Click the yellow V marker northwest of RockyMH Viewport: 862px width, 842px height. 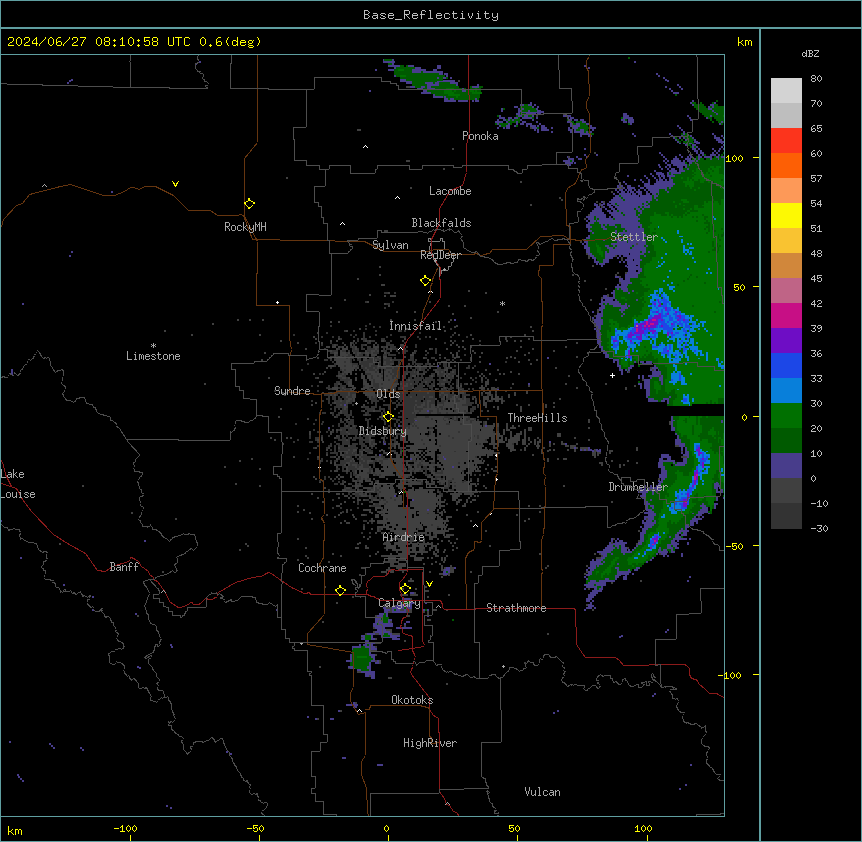point(175,184)
